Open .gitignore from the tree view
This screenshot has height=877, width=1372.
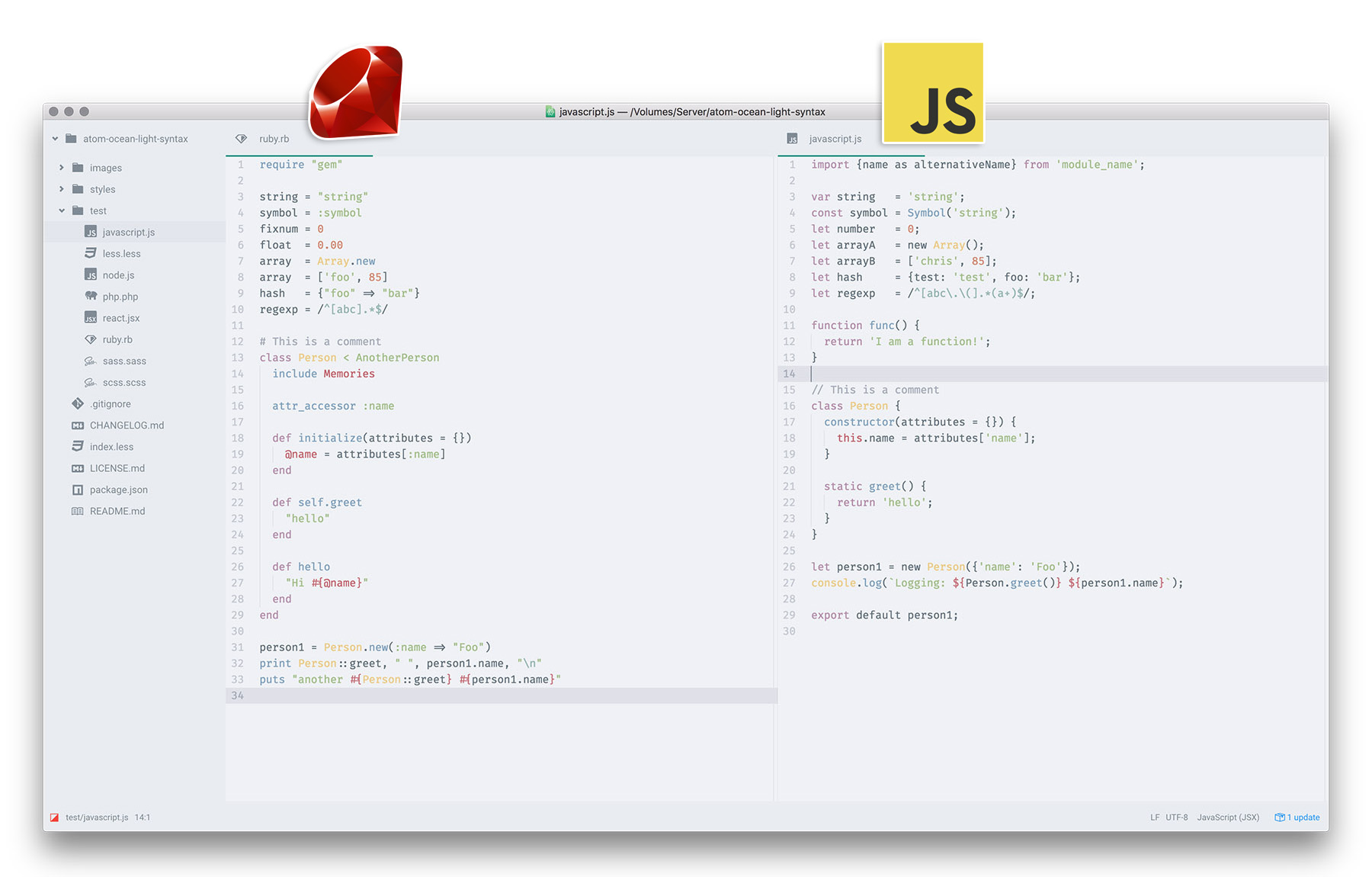pos(111,404)
